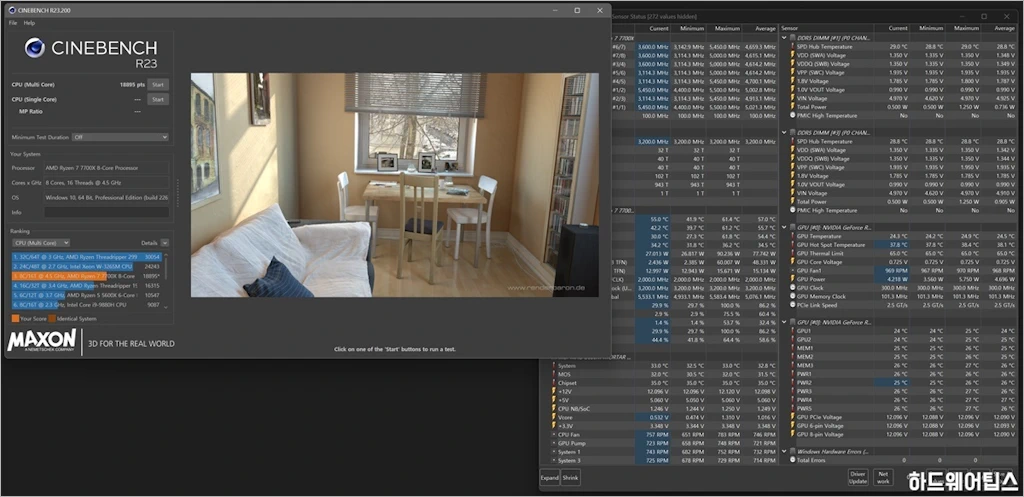
Task: Open the Minimum Test Duration dropdown
Action: pyautogui.click(x=120, y=137)
